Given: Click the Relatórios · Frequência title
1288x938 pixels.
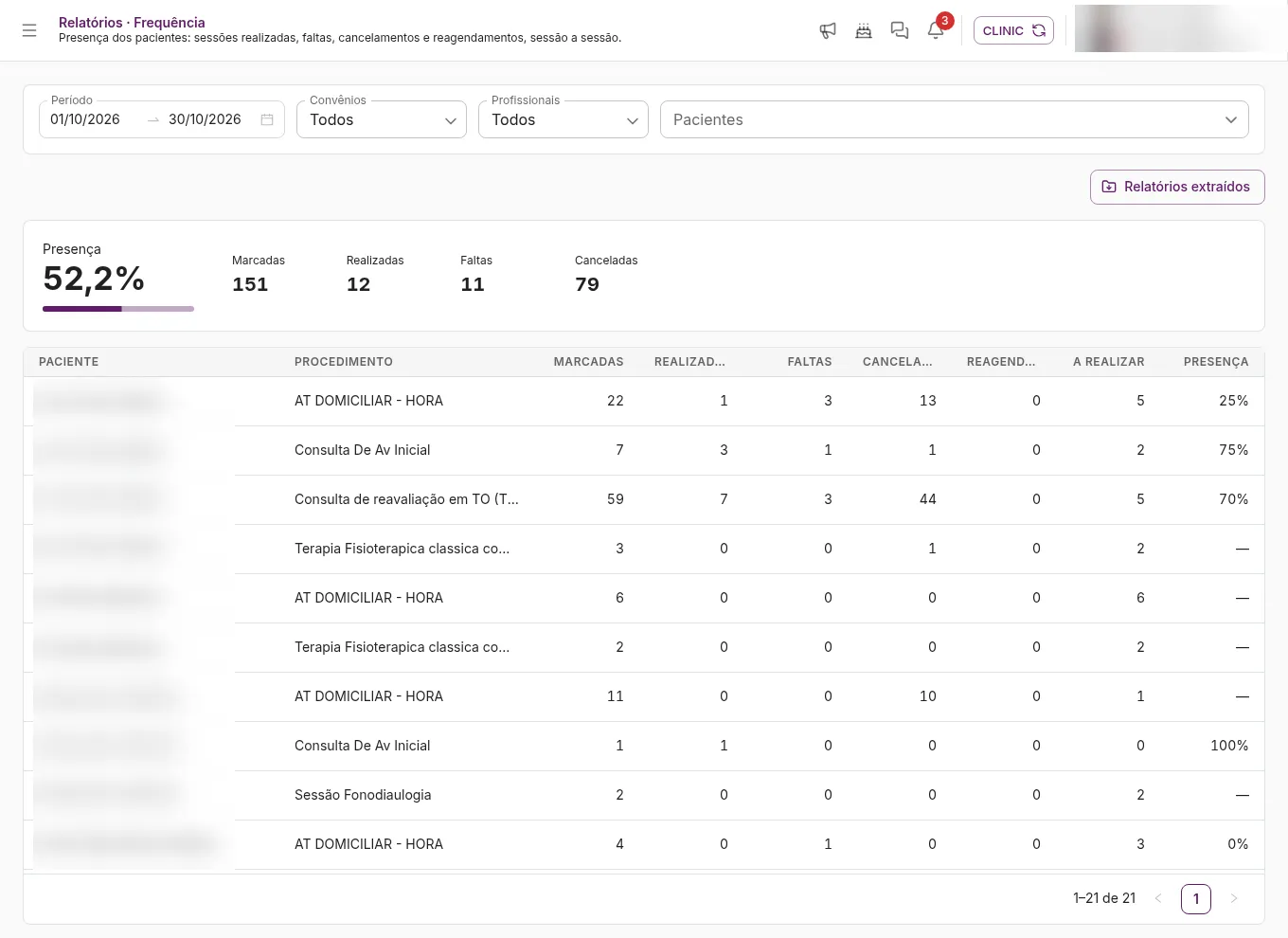Looking at the screenshot, I should tap(132, 22).
